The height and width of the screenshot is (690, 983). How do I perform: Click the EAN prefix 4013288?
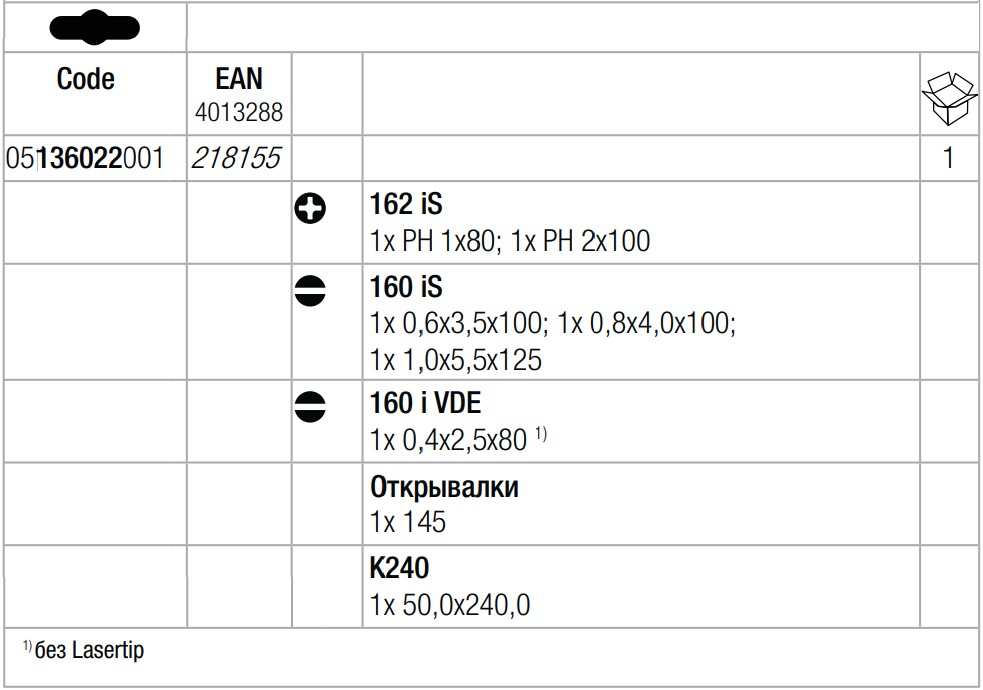[x=239, y=113]
